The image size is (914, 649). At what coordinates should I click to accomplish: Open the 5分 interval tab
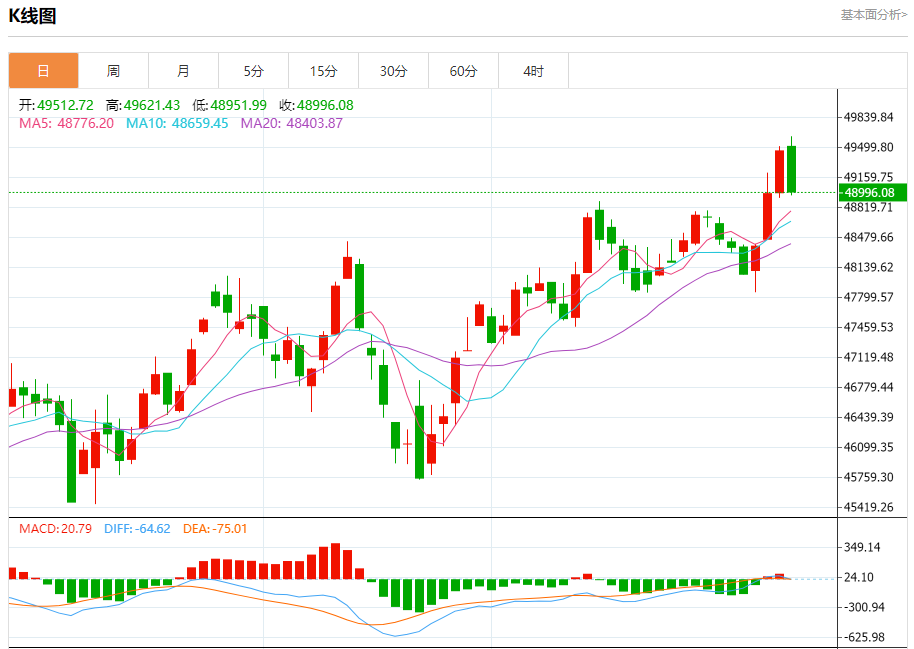(254, 71)
